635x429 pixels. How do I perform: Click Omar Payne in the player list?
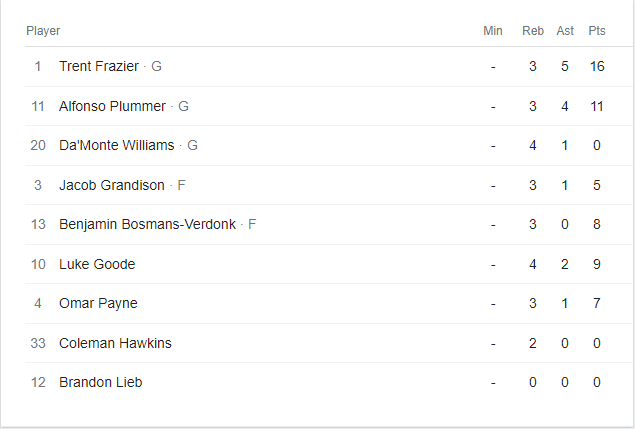[x=98, y=303]
